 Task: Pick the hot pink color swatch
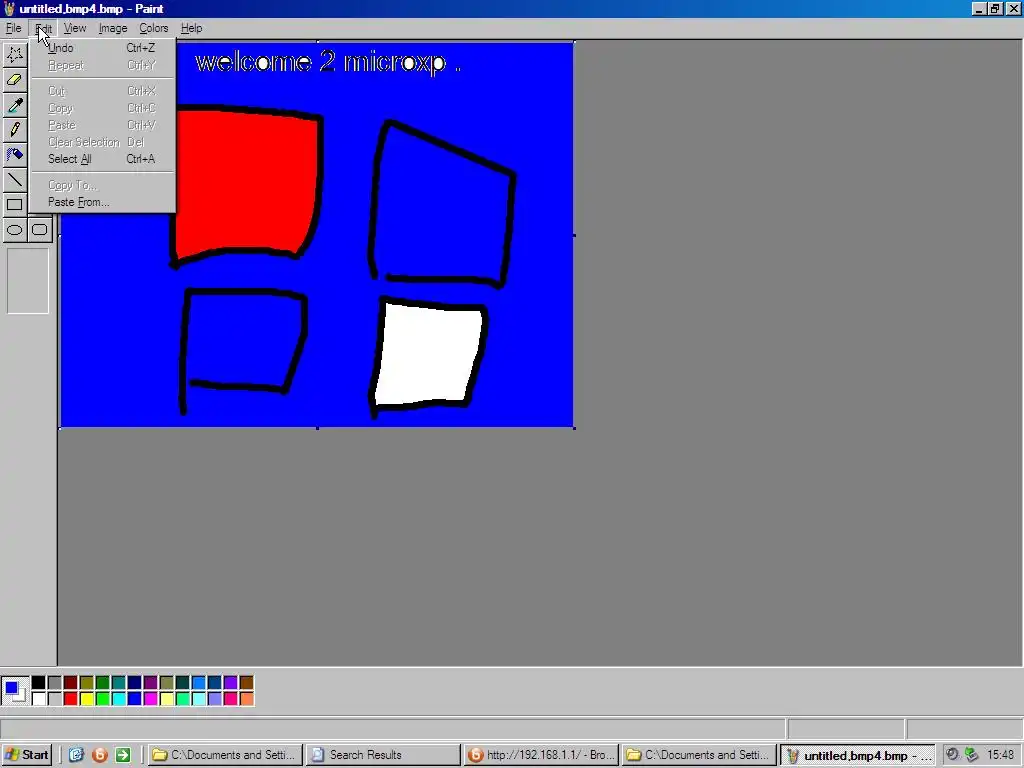[x=231, y=699]
